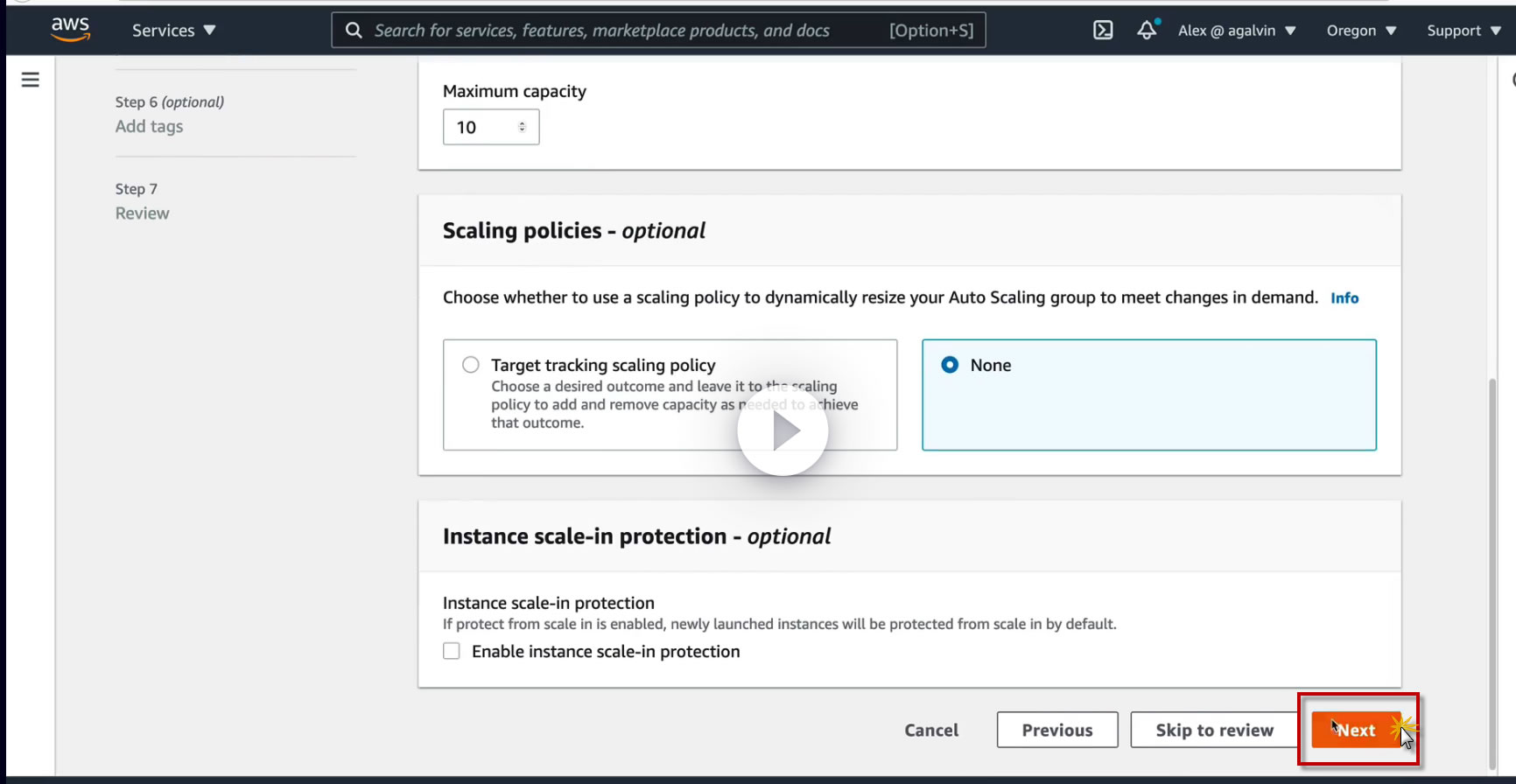Enable instance scale-in protection checkbox
The image size is (1516, 784).
click(x=452, y=651)
